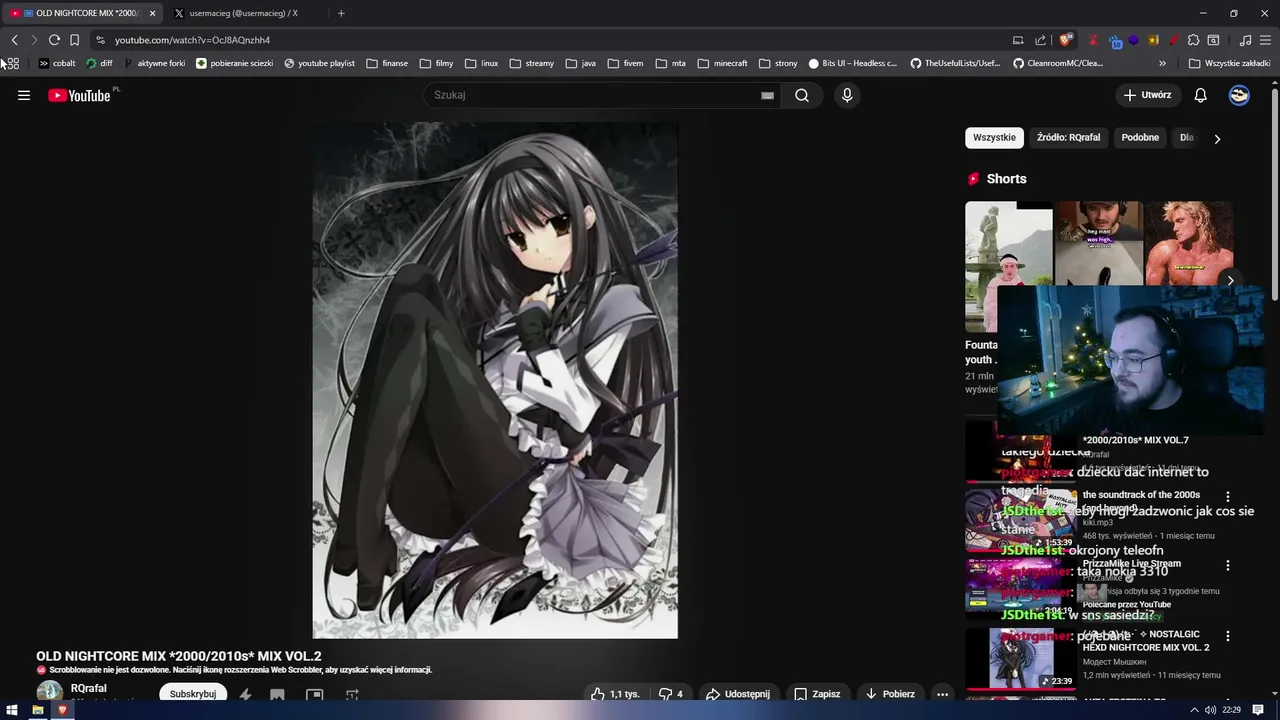Share this page using address bar share icon
1280x720 pixels.
coord(1040,40)
